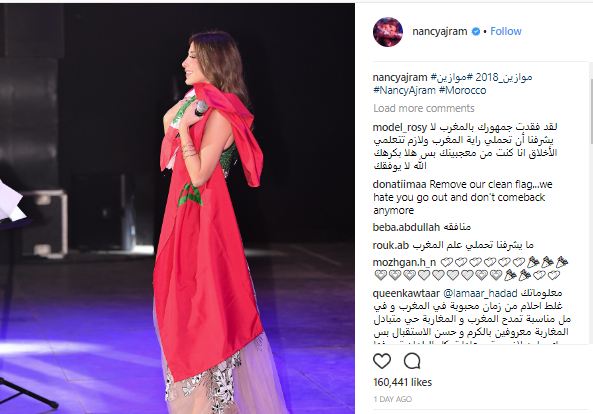Open the comment bubble icon

pos(412,361)
